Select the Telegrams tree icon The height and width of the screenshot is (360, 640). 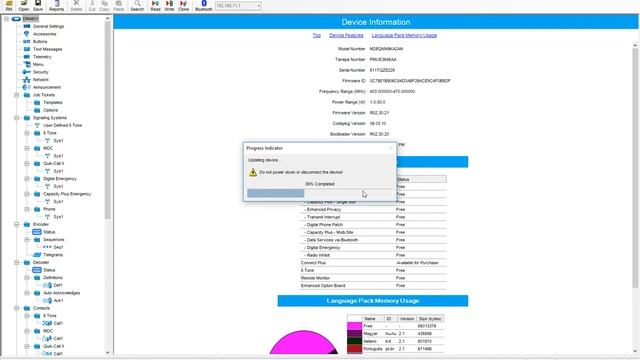37,255
